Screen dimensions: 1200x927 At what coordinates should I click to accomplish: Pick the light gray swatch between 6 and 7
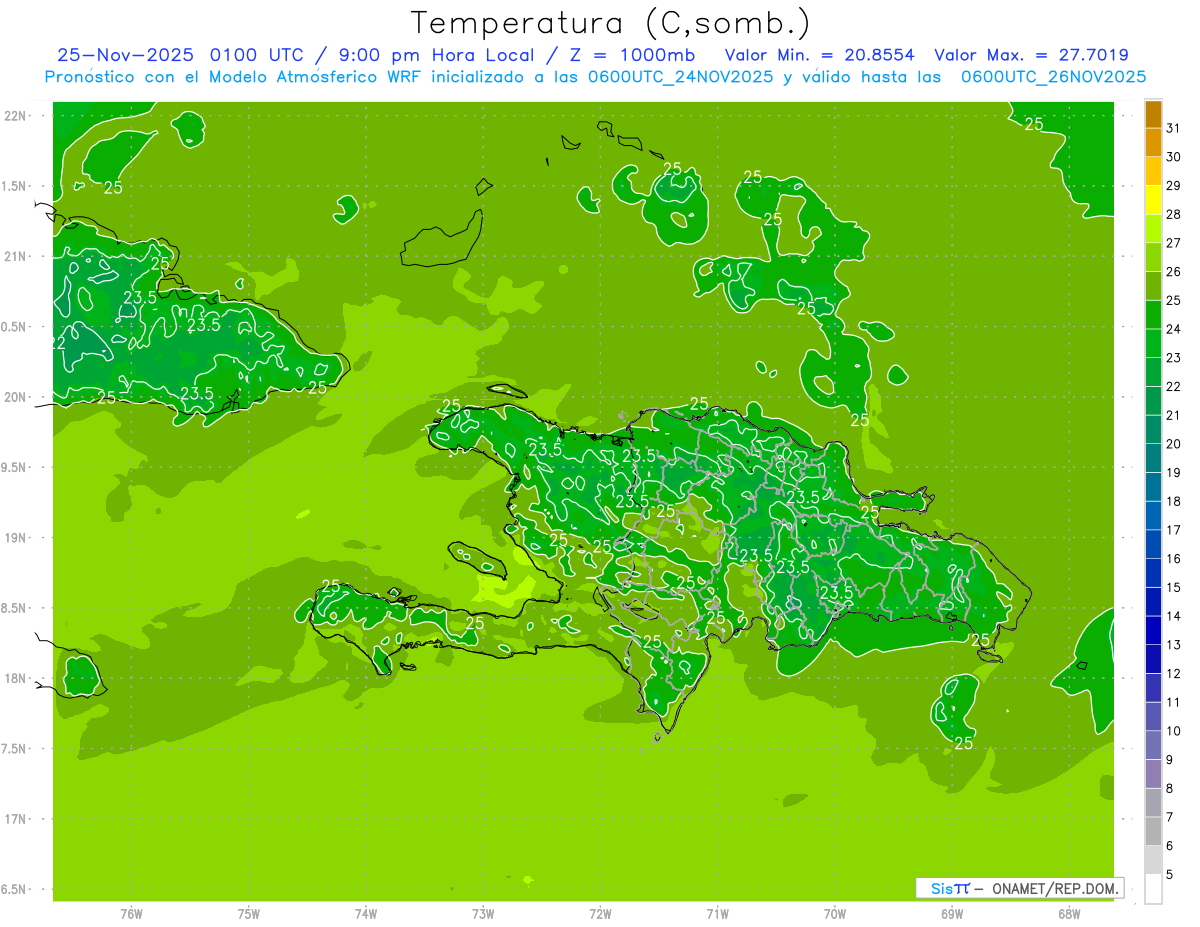click(x=1153, y=831)
